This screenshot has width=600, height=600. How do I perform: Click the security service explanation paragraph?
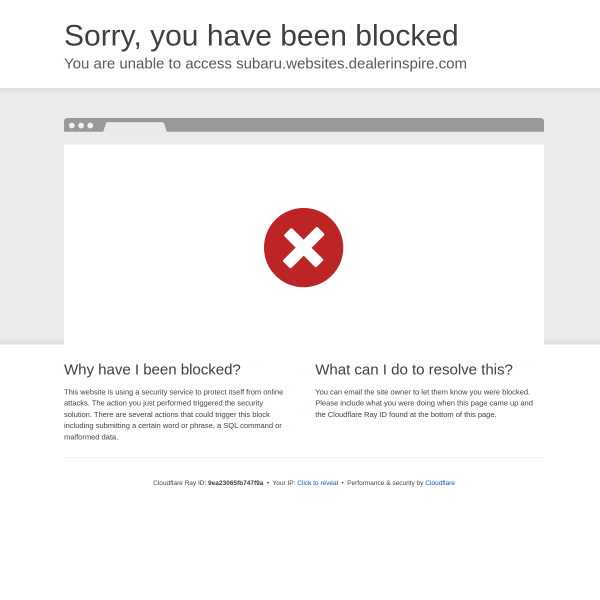pyautogui.click(x=174, y=414)
